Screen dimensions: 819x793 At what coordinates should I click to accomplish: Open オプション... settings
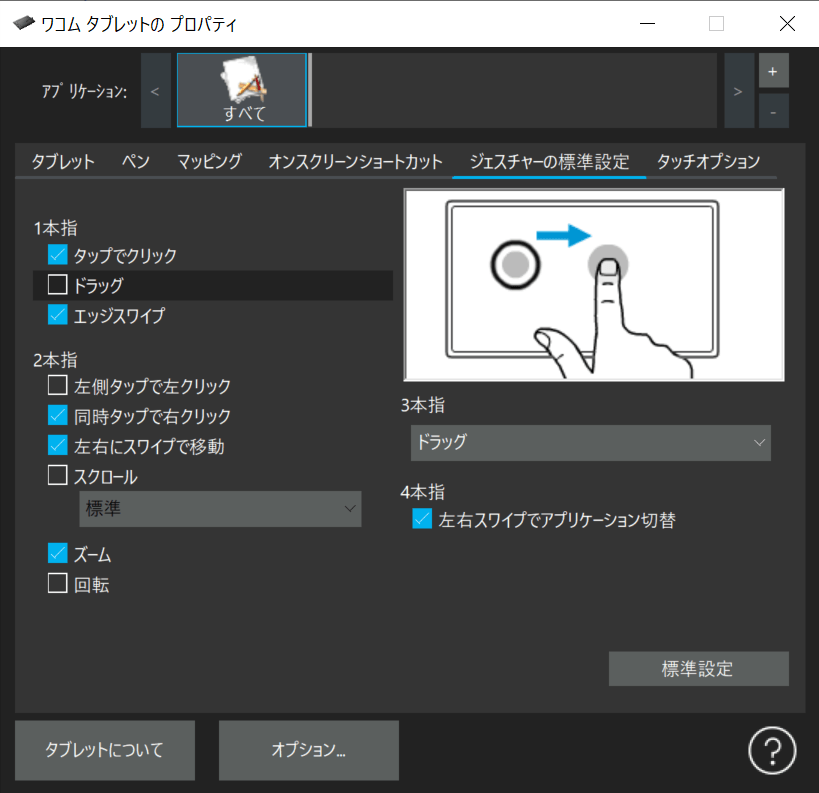coord(308,750)
